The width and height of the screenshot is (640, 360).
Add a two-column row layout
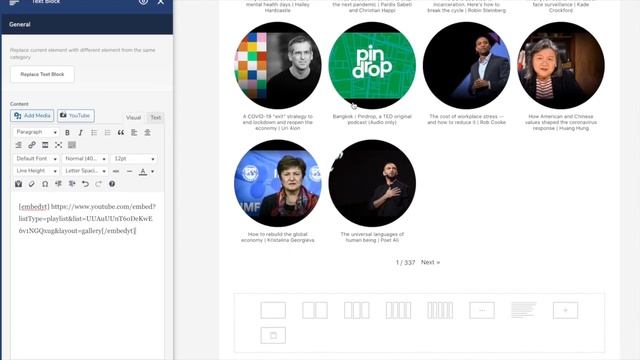pos(315,311)
